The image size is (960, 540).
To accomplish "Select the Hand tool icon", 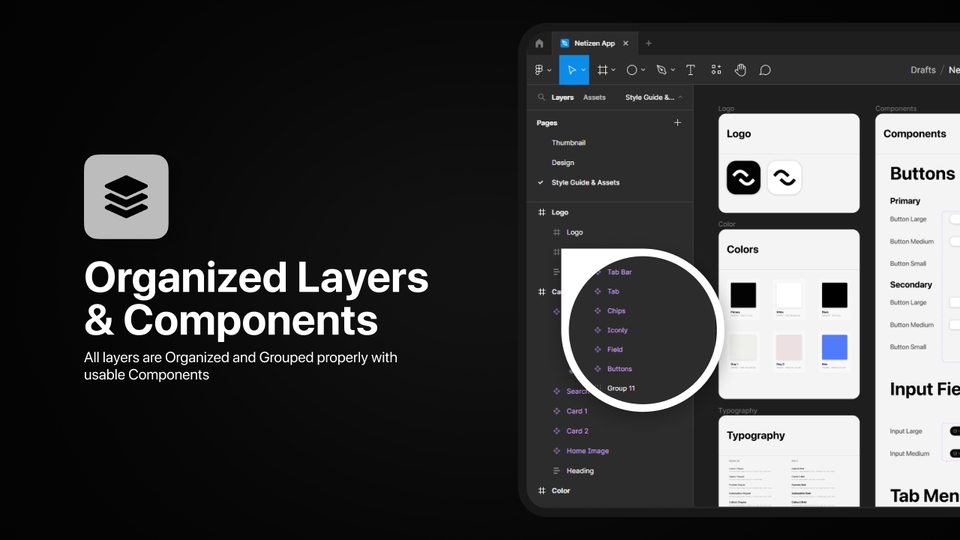I will [740, 70].
